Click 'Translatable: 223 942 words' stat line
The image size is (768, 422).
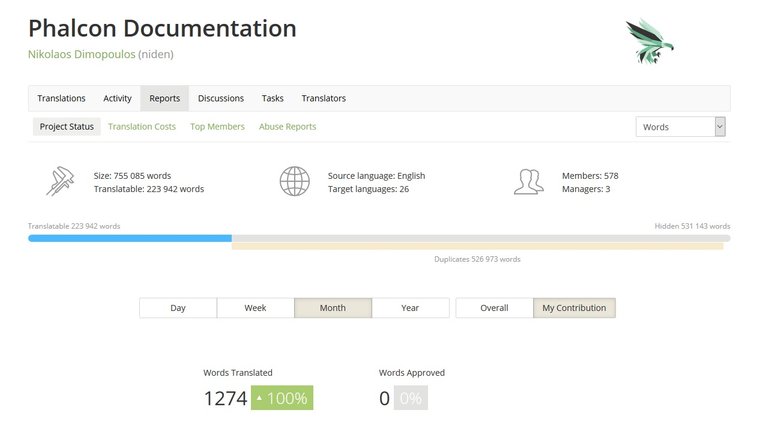149,189
